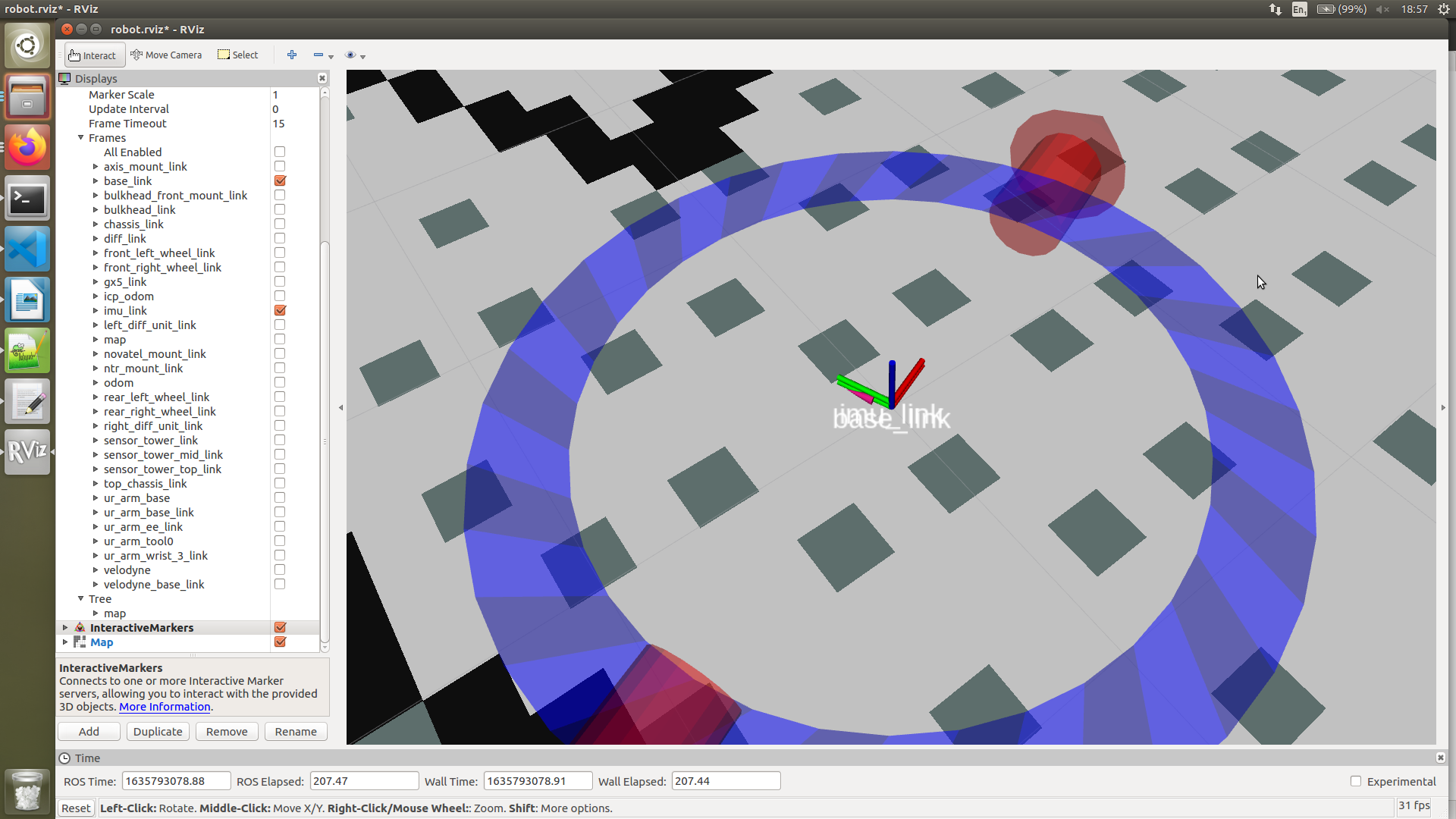The width and height of the screenshot is (1456, 819).
Task: Click Duplicate display button
Action: pyautogui.click(x=158, y=731)
